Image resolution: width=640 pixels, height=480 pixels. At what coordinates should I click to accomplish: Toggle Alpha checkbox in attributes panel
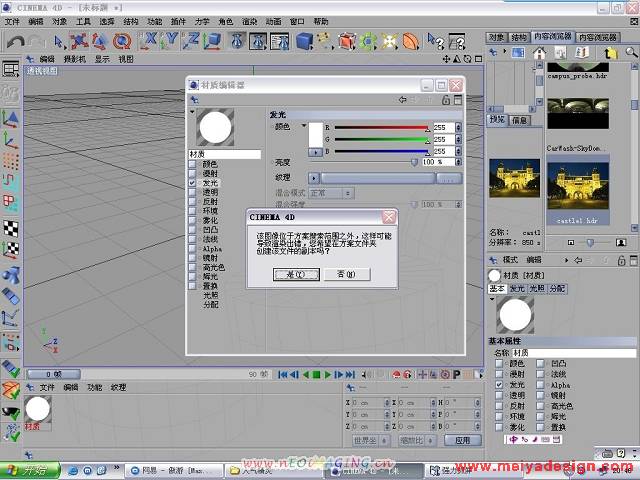pyautogui.click(x=540, y=385)
